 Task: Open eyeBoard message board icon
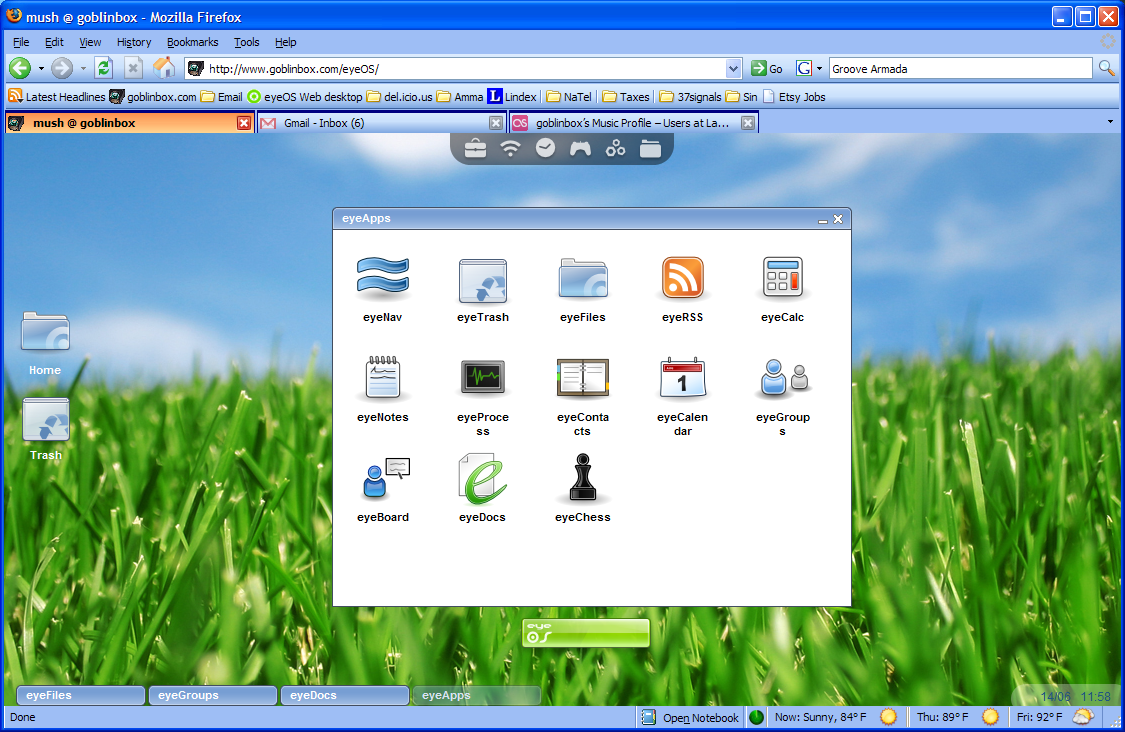pos(382,478)
